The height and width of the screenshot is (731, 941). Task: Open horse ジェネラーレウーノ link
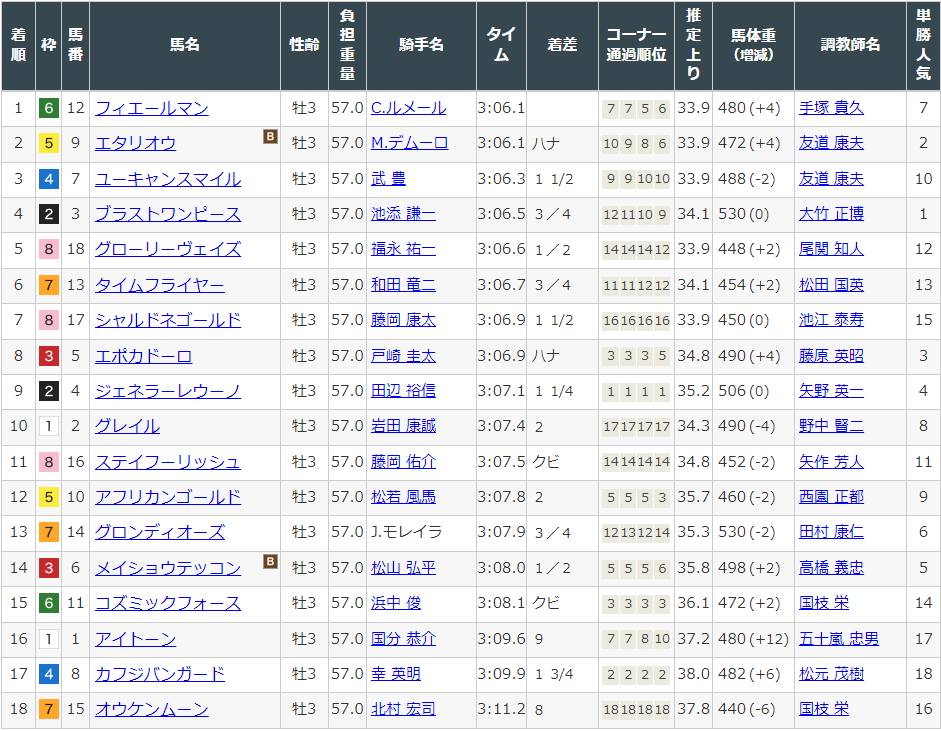click(168, 391)
